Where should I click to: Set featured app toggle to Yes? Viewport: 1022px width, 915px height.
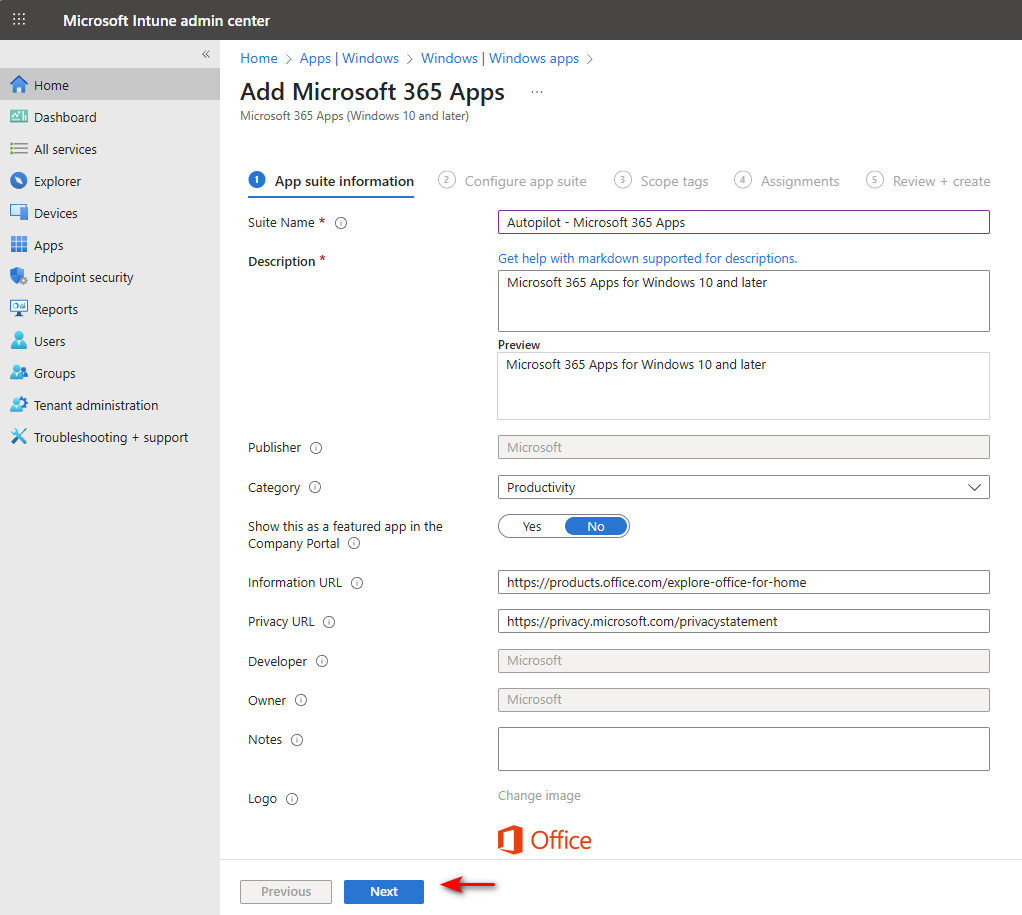coord(532,526)
